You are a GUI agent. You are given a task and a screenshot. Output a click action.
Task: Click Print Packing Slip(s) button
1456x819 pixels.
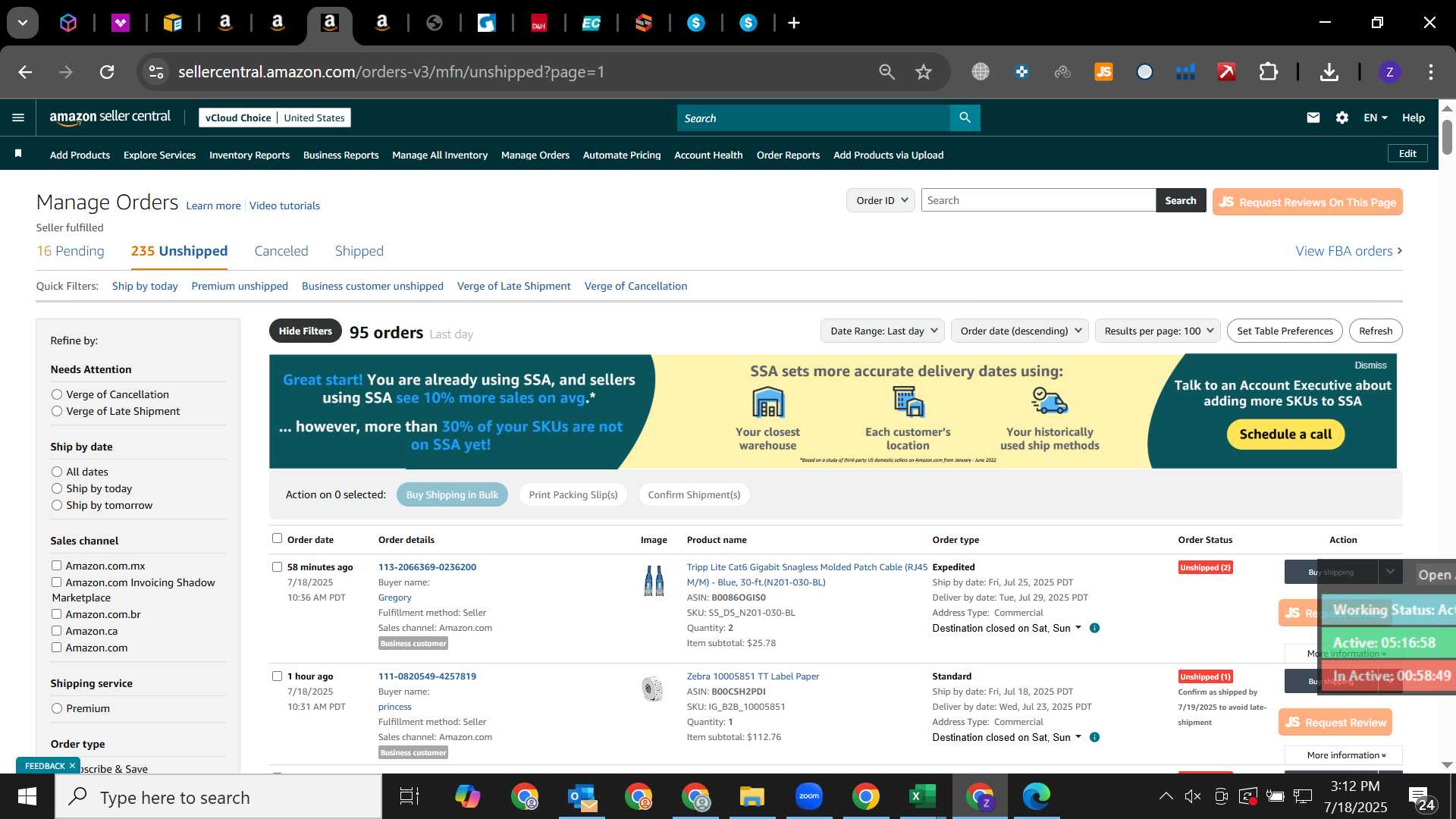coord(573,494)
